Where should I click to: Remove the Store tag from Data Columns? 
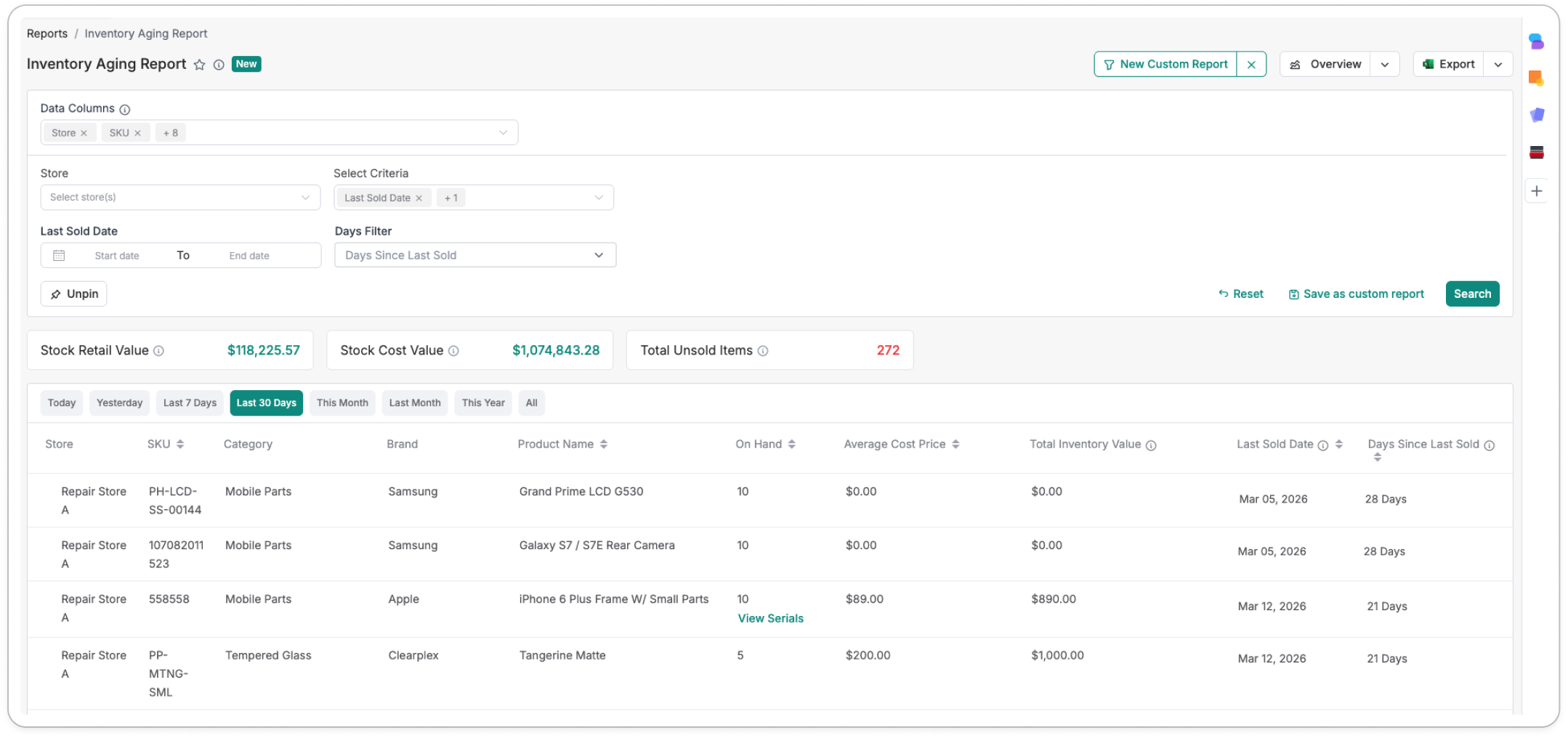tap(84, 133)
